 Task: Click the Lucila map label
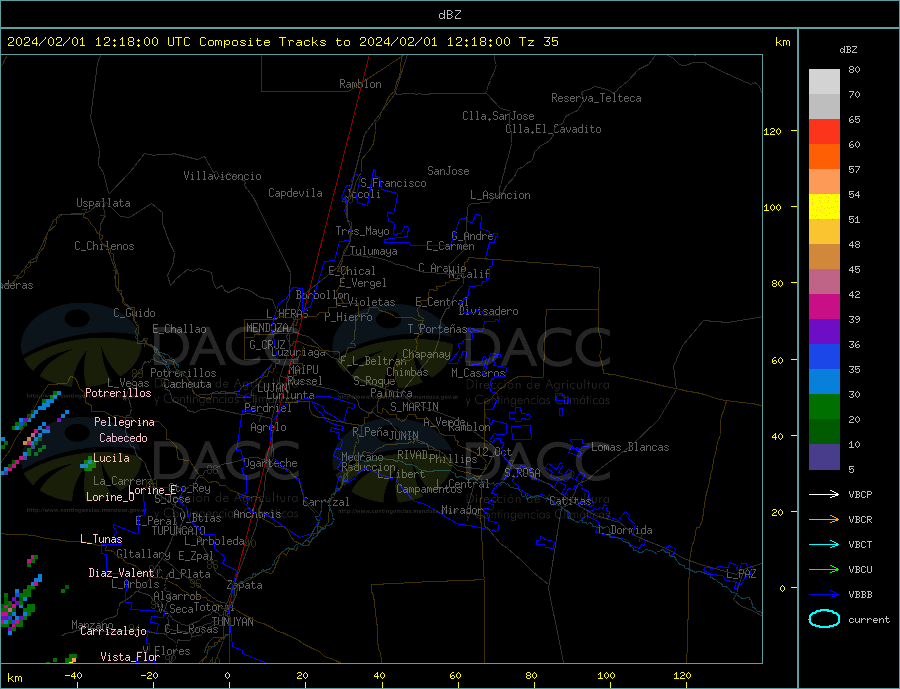click(x=111, y=458)
